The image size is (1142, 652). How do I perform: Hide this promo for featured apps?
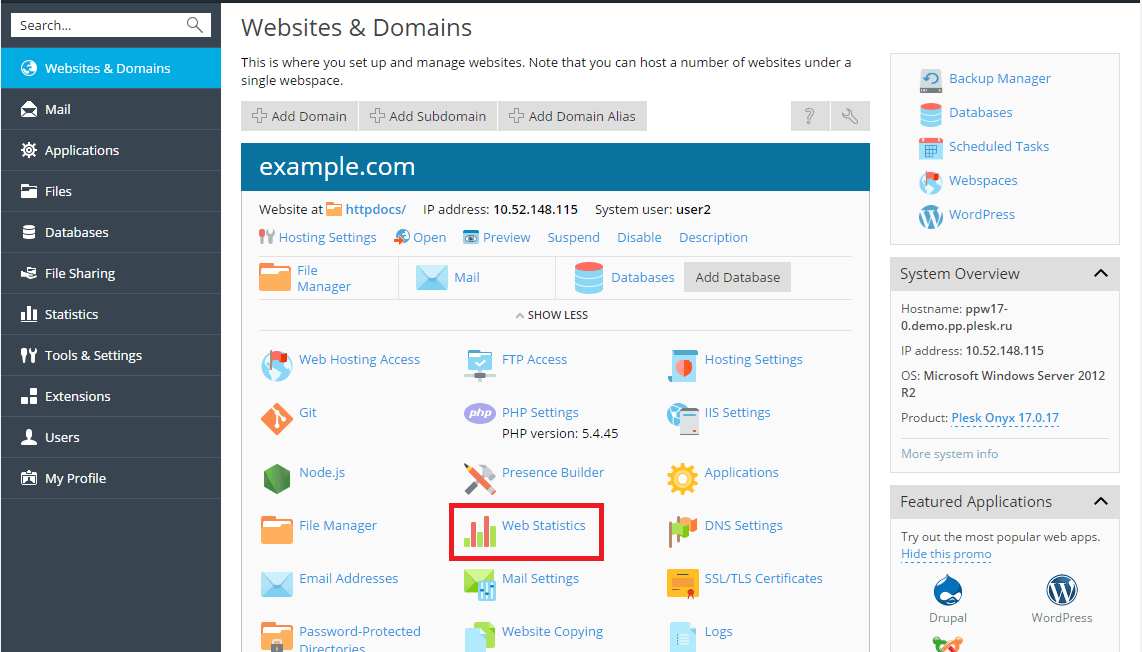(945, 553)
